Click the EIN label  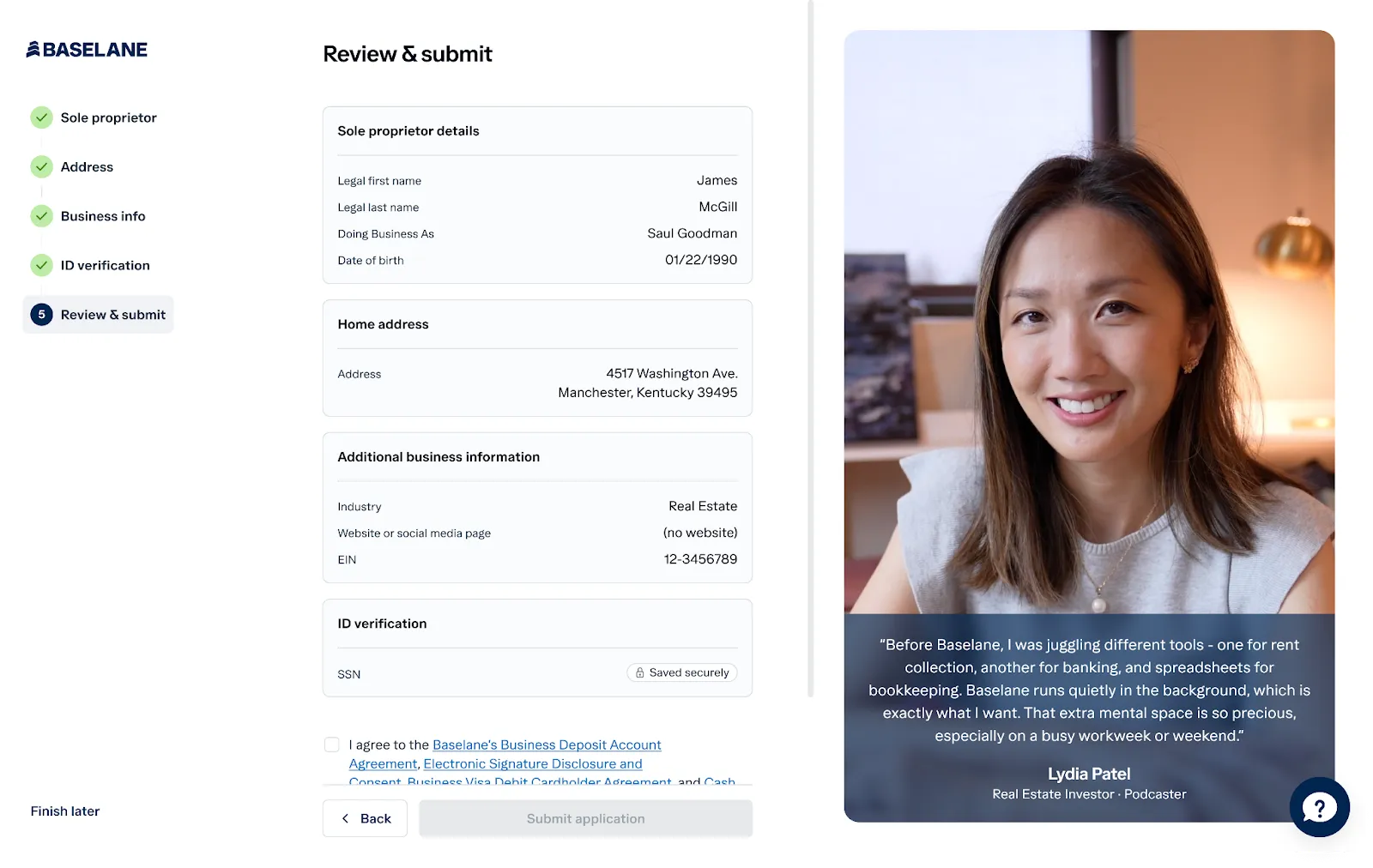tap(347, 560)
